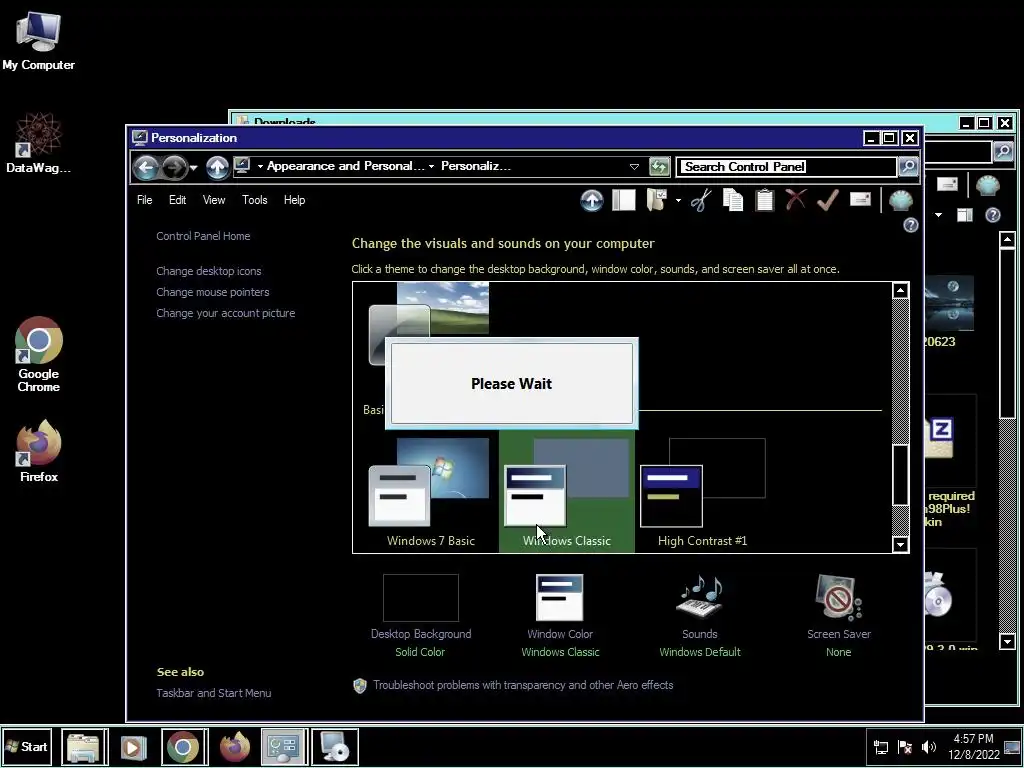Click the Up folder icon in the toolbar

click(x=592, y=200)
